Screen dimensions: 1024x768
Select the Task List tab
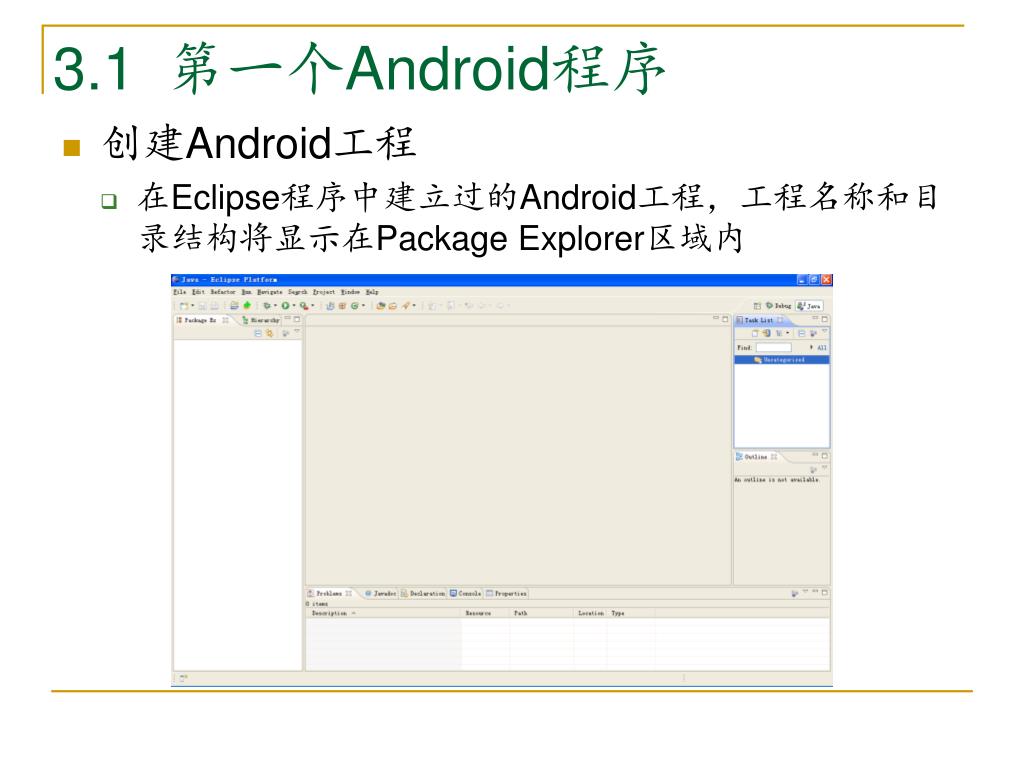[x=760, y=320]
